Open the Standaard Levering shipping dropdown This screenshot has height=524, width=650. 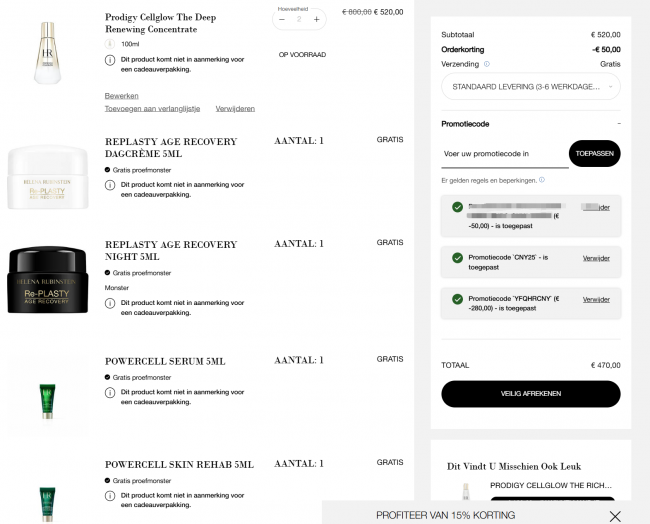coord(531,87)
